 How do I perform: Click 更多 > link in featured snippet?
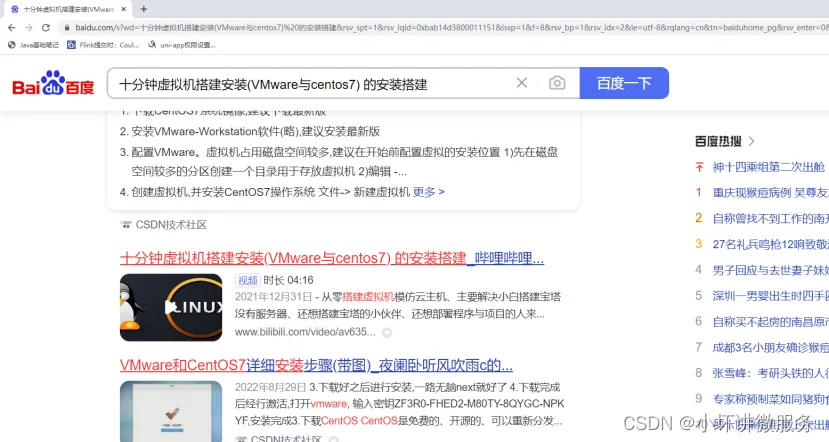pyautogui.click(x=429, y=192)
